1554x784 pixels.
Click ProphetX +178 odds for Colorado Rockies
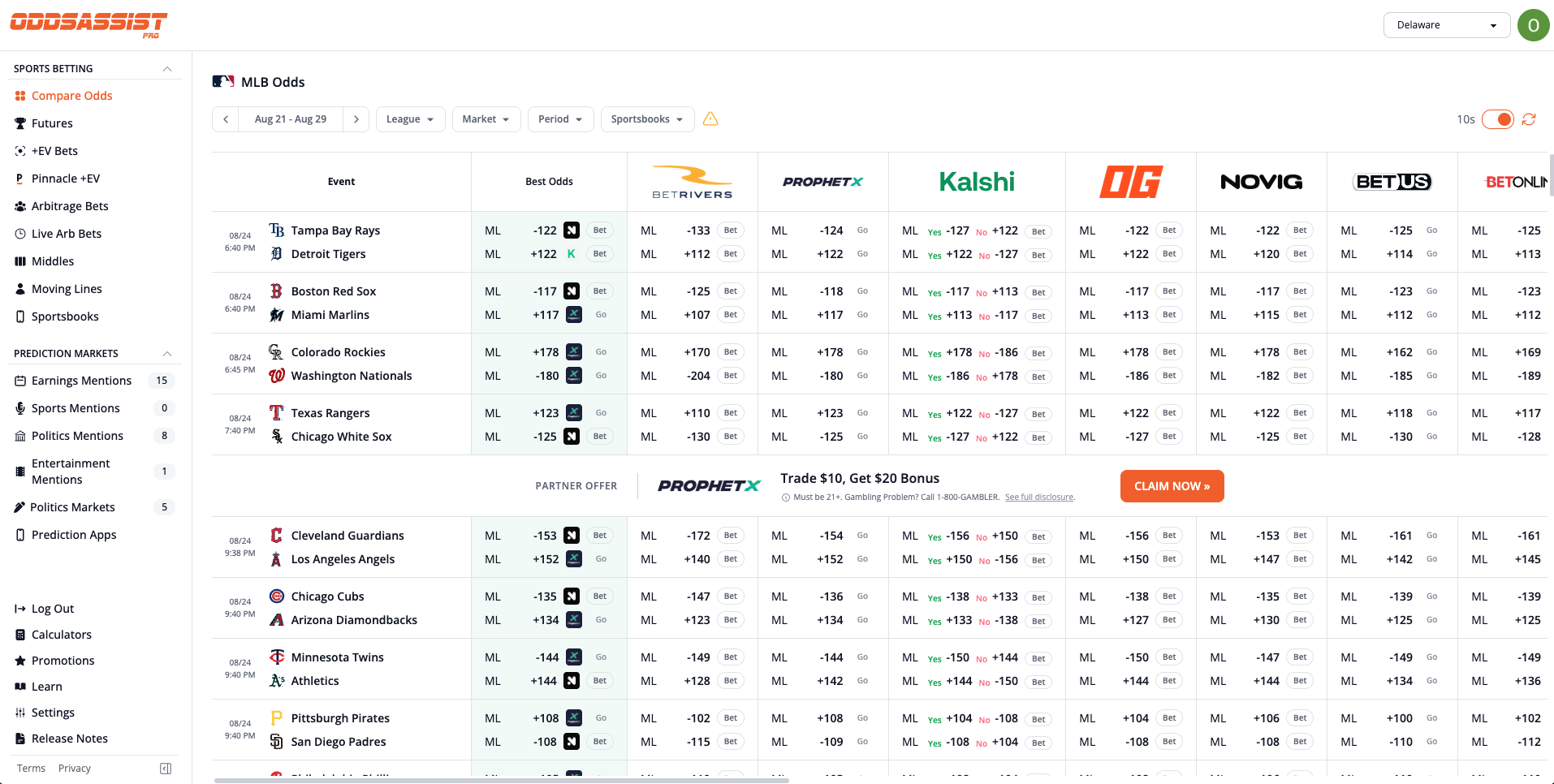pyautogui.click(x=830, y=352)
